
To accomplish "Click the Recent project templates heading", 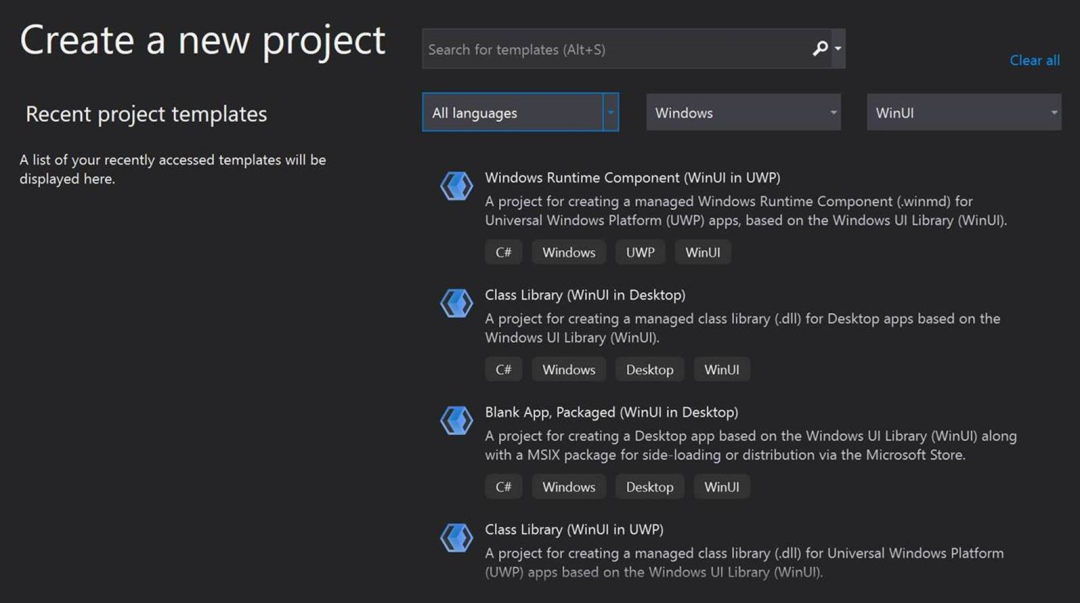I will click(x=146, y=114).
